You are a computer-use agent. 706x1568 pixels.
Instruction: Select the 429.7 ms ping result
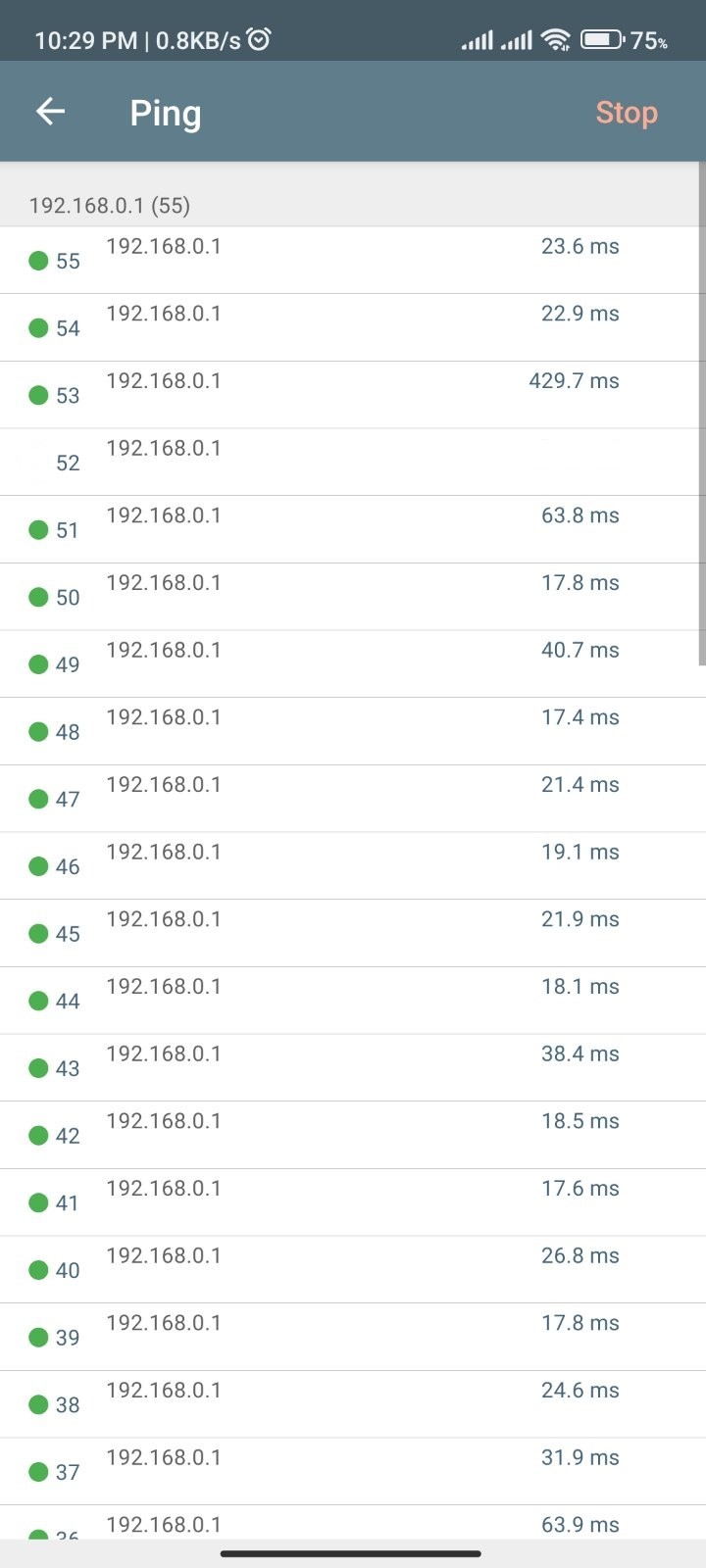click(x=574, y=381)
